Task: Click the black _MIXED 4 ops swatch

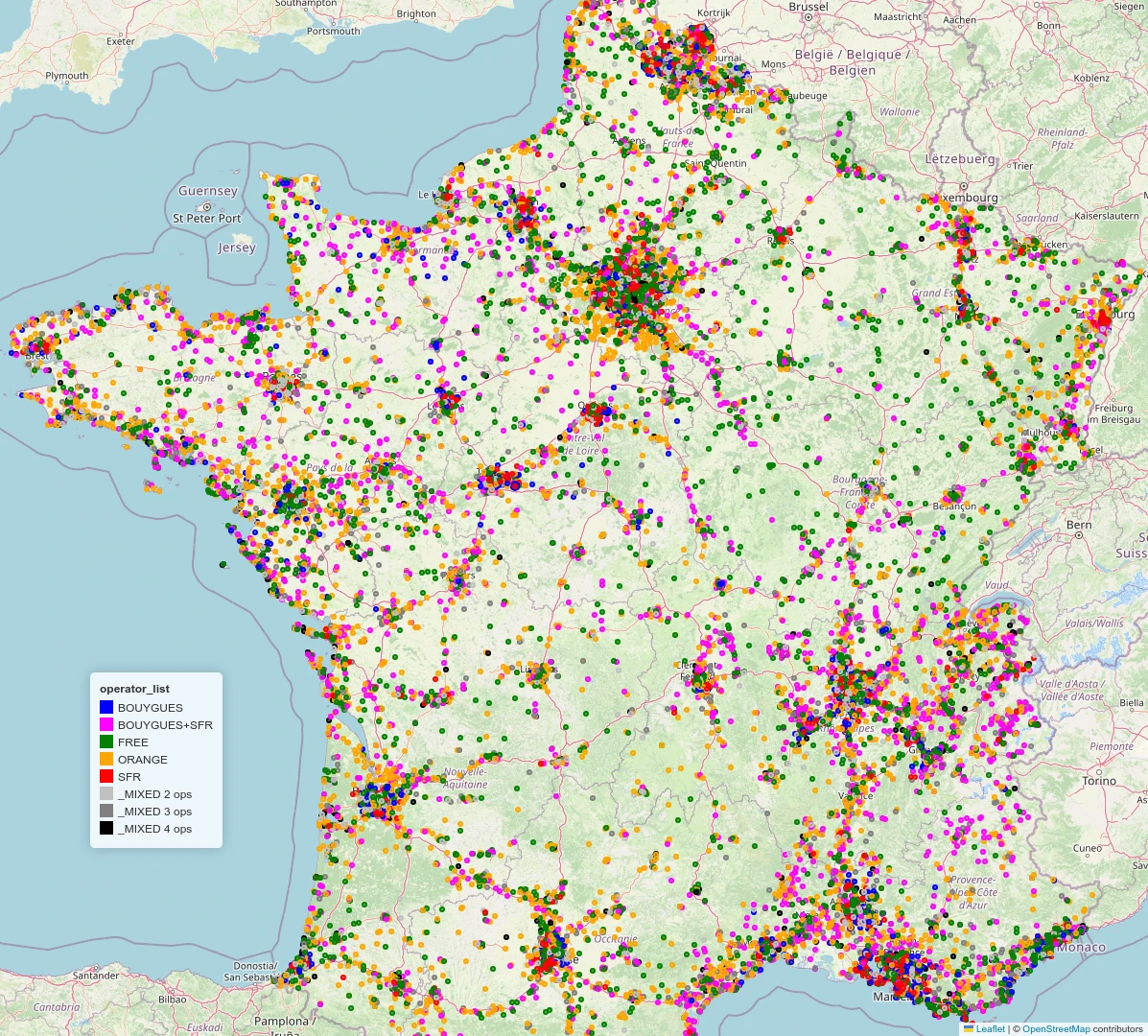Action: point(106,828)
